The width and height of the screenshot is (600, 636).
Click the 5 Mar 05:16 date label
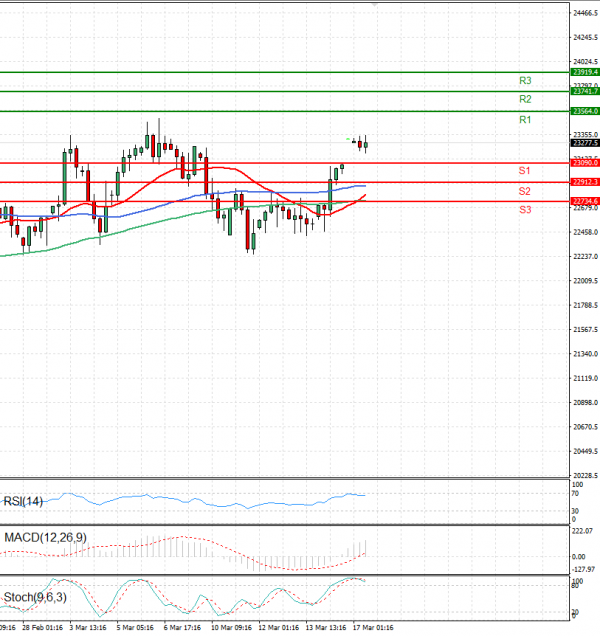[x=135, y=627]
